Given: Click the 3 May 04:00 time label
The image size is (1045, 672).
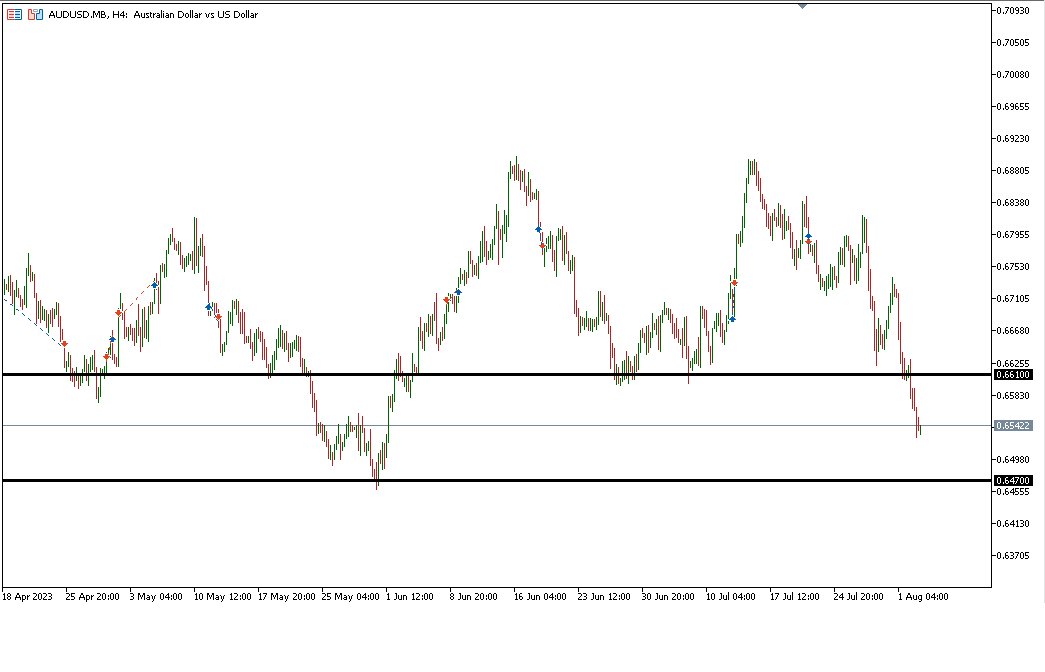Looking at the screenshot, I should (x=156, y=597).
